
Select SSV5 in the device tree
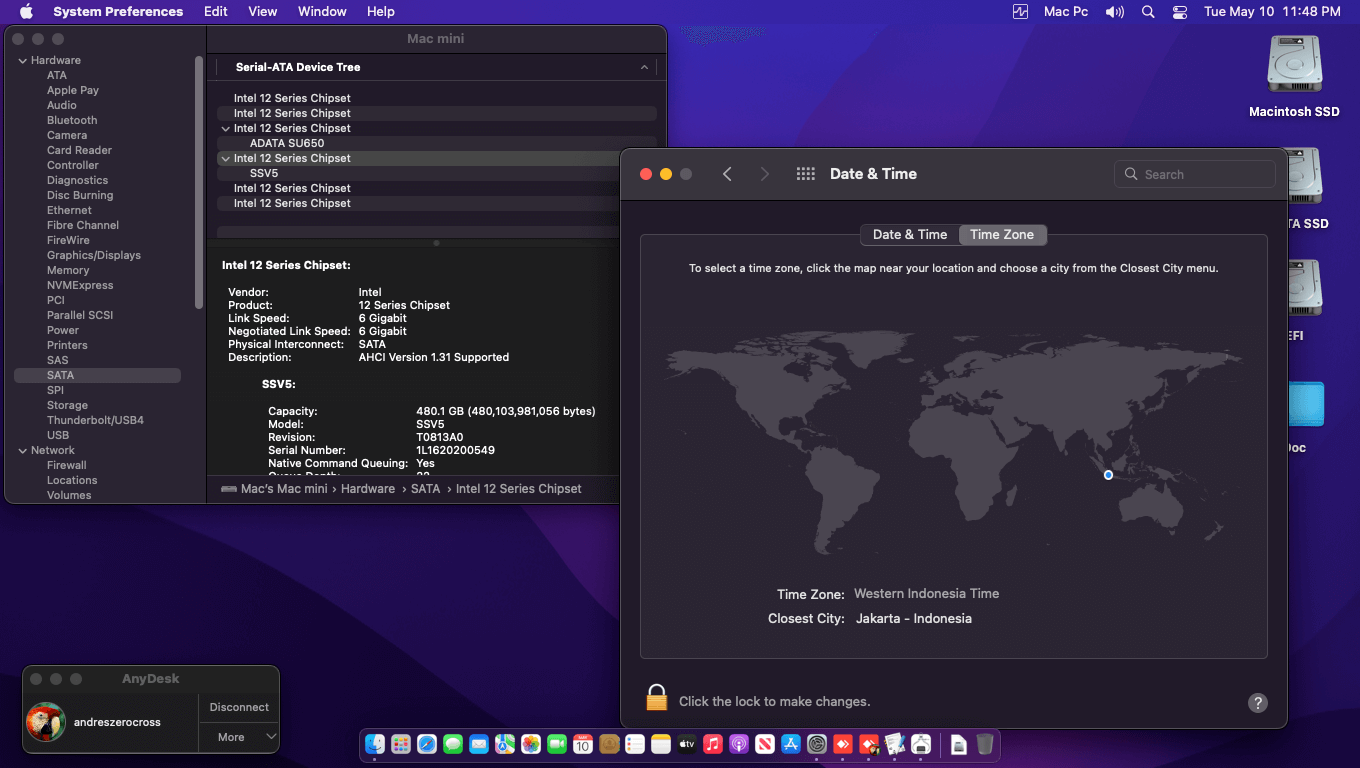coord(264,174)
